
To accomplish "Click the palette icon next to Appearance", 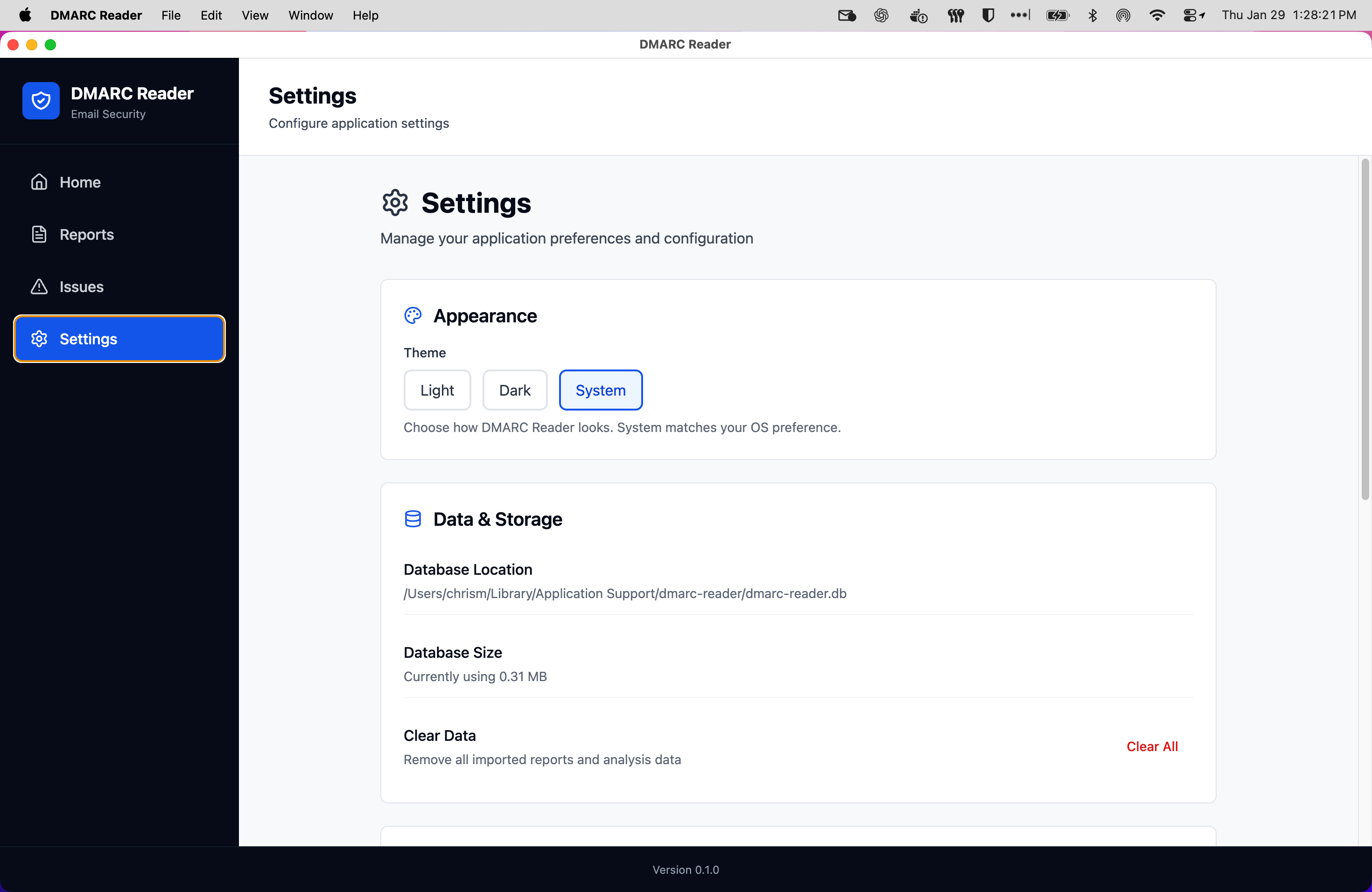I will point(413,315).
